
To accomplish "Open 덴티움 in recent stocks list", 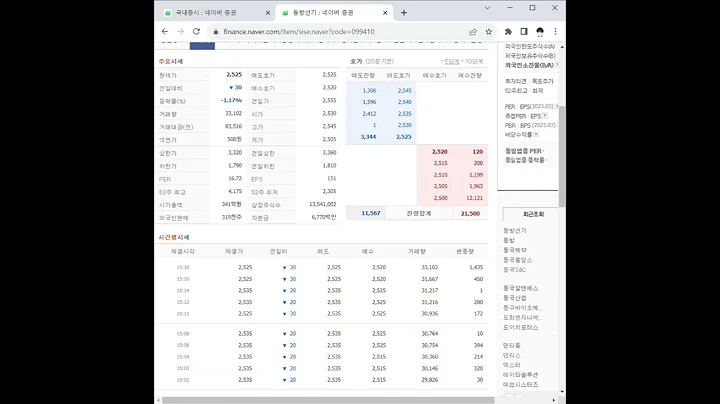I will 512,345.
